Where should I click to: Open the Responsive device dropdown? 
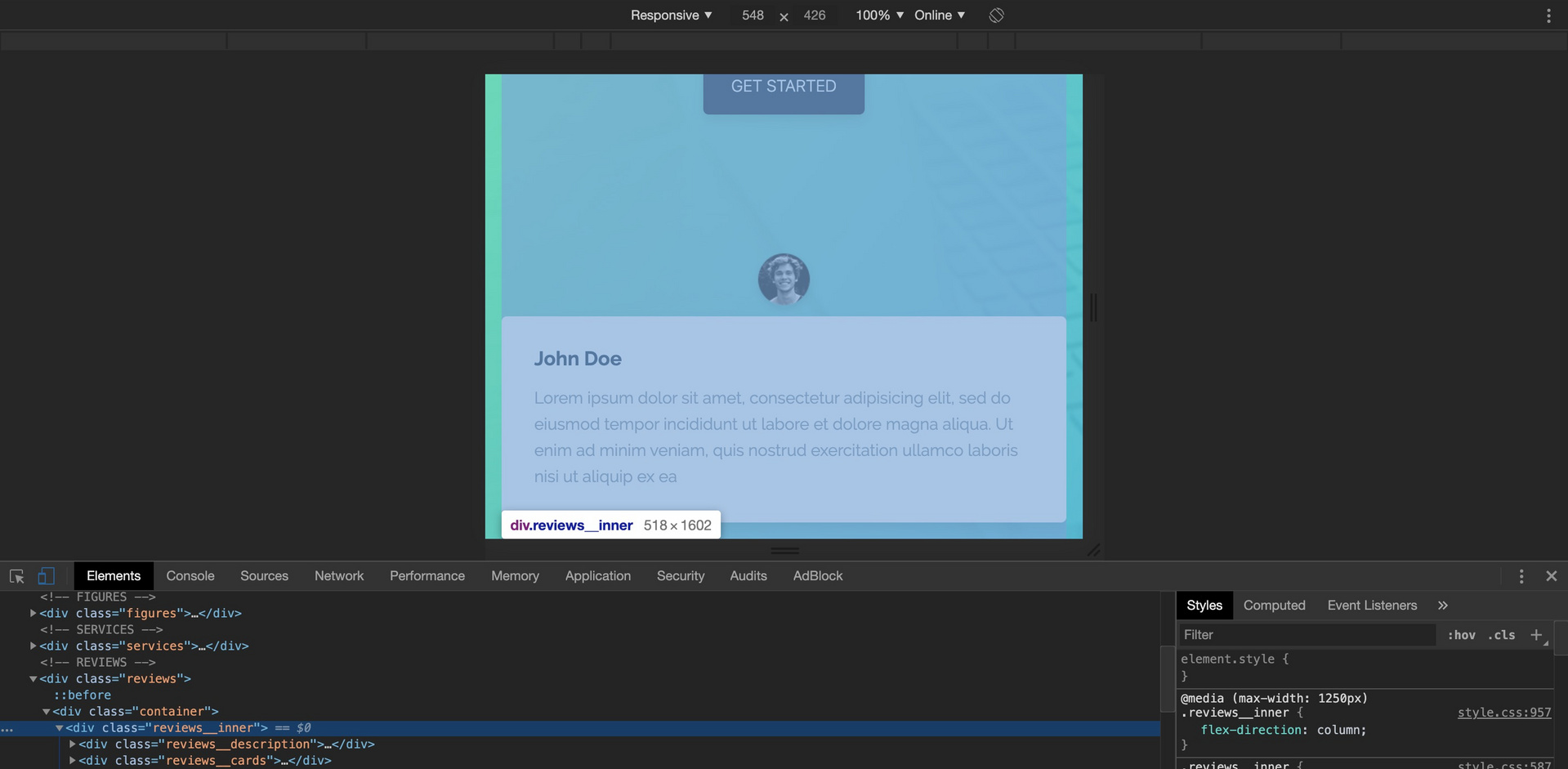coord(672,16)
